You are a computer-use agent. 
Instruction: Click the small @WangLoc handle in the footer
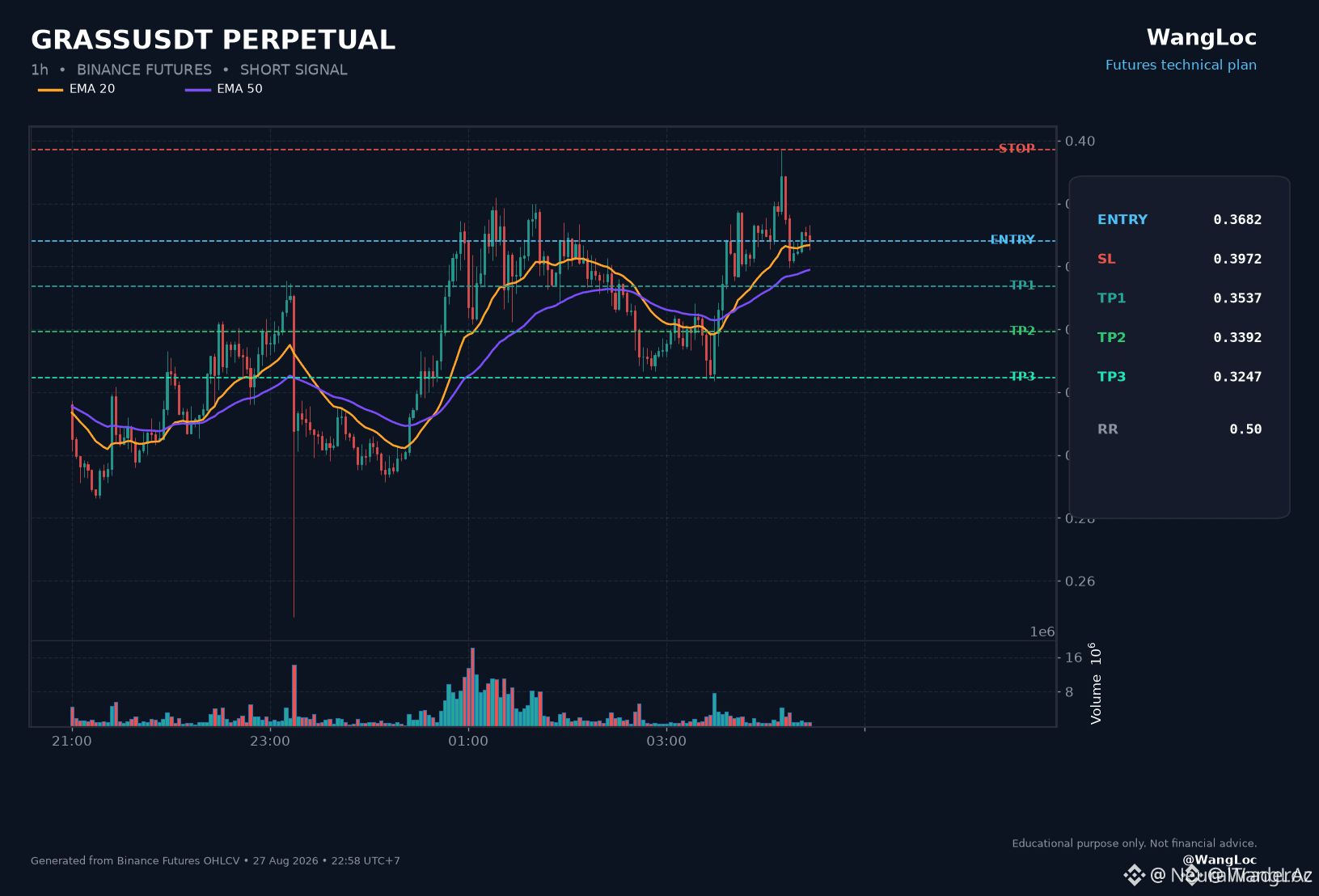click(x=1220, y=860)
